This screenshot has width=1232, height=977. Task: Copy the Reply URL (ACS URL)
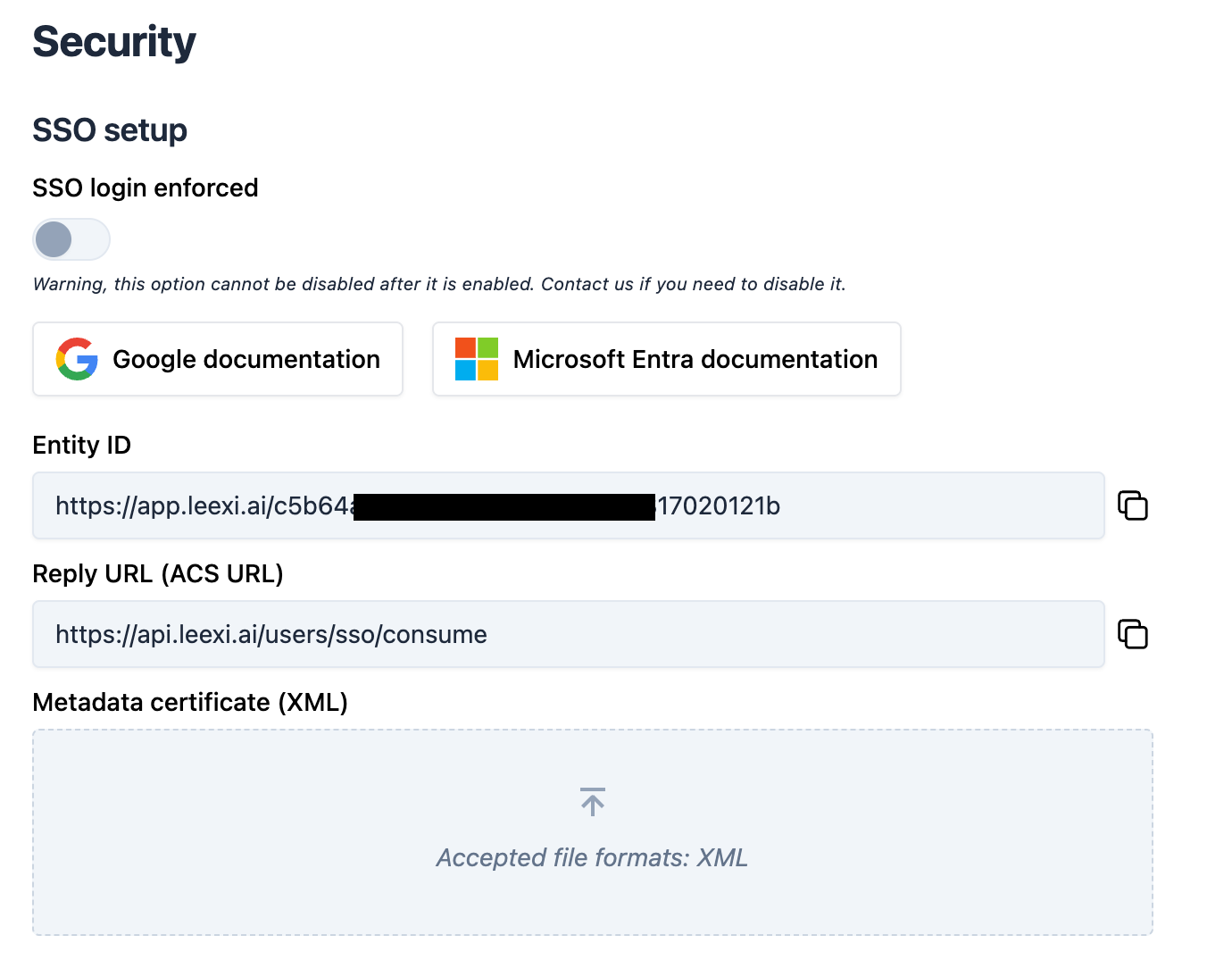click(x=1133, y=634)
